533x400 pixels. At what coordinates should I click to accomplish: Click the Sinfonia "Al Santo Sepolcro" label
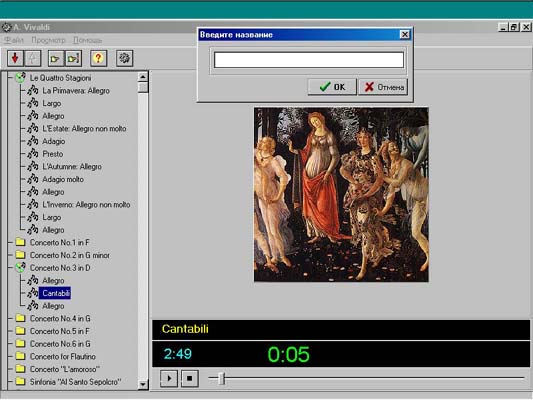pos(75,382)
